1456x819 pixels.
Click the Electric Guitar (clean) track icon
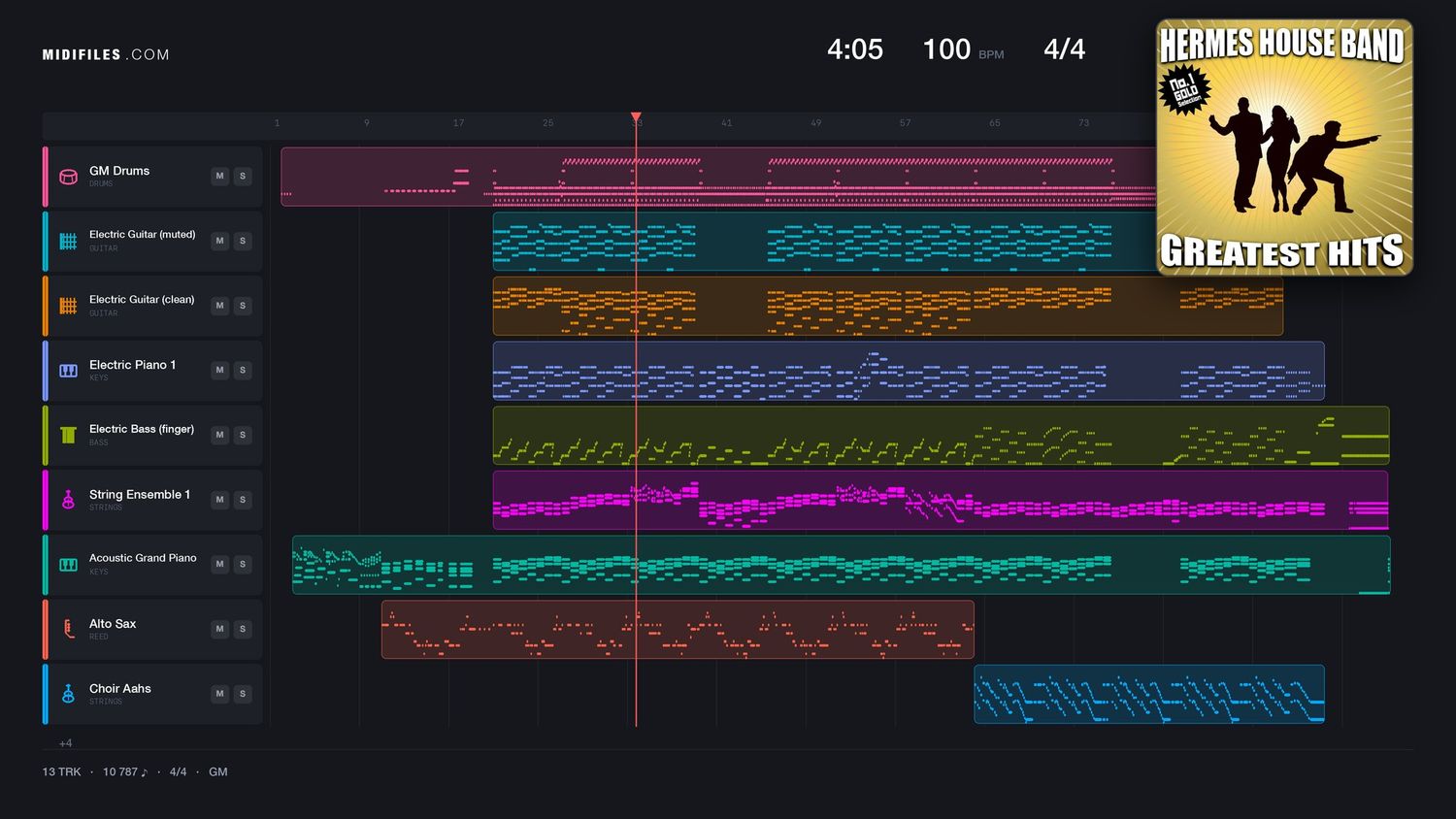68,306
